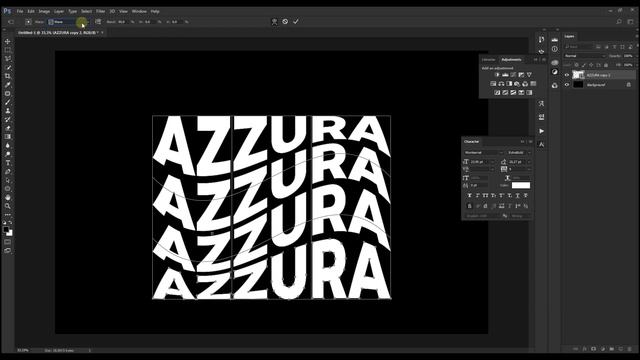Select the Clone Stamp tool
640x360 pixels.
[7, 111]
